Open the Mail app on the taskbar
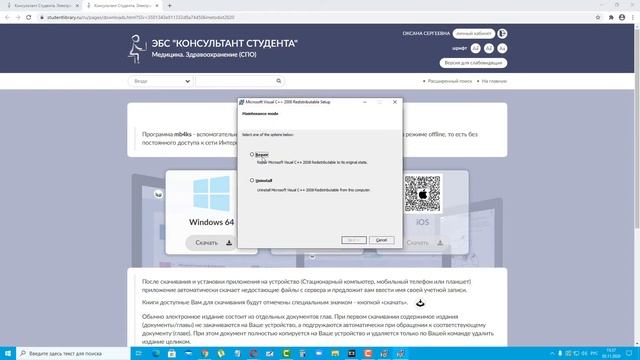Screen dimensions: 640x360 click(188, 353)
